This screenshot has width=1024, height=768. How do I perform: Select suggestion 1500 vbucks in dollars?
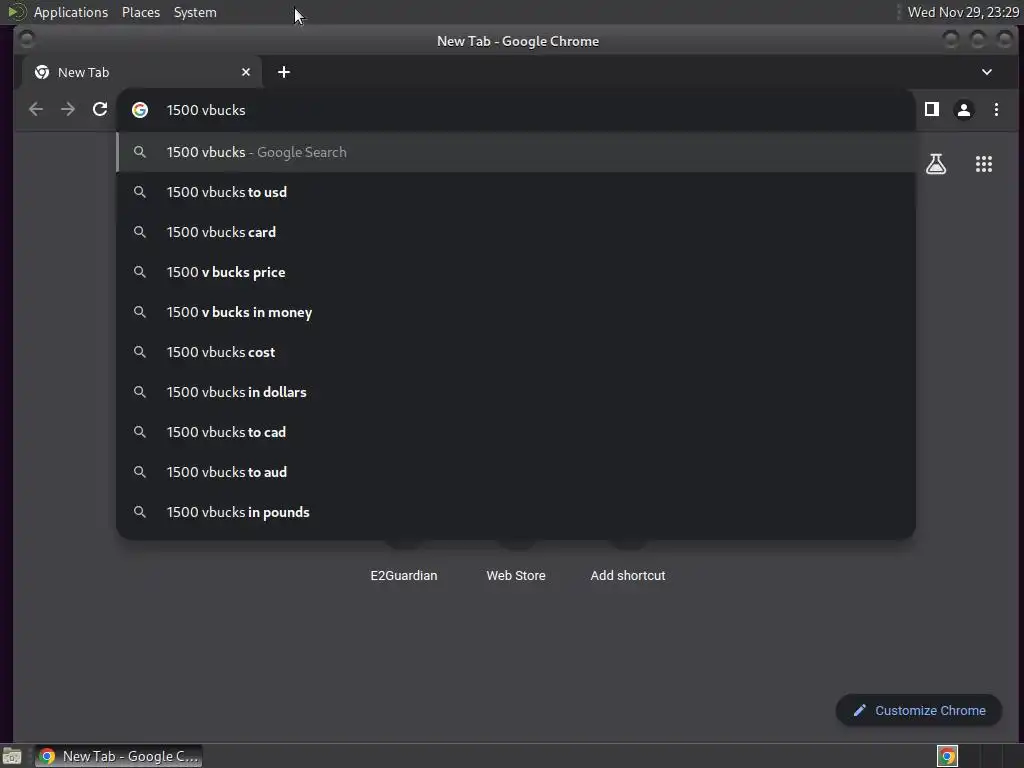pyautogui.click(x=516, y=392)
